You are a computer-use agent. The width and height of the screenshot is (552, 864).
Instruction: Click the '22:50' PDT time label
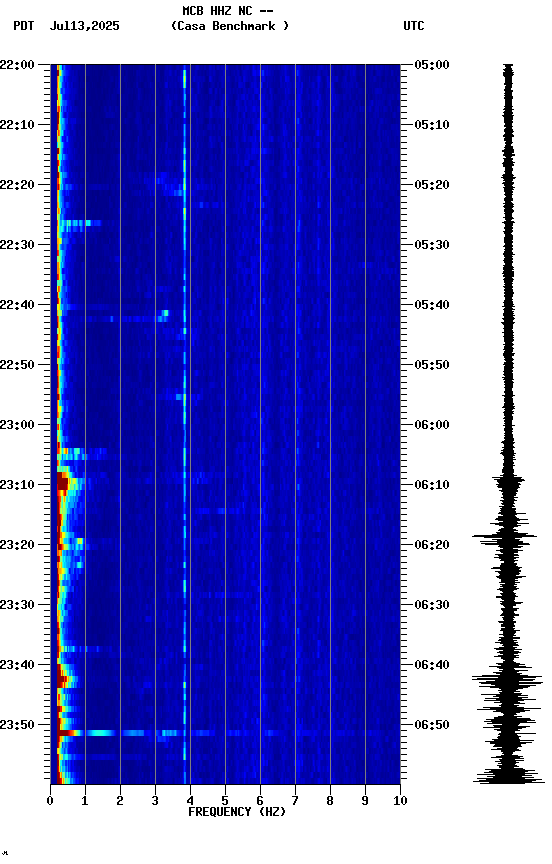tap(17, 365)
